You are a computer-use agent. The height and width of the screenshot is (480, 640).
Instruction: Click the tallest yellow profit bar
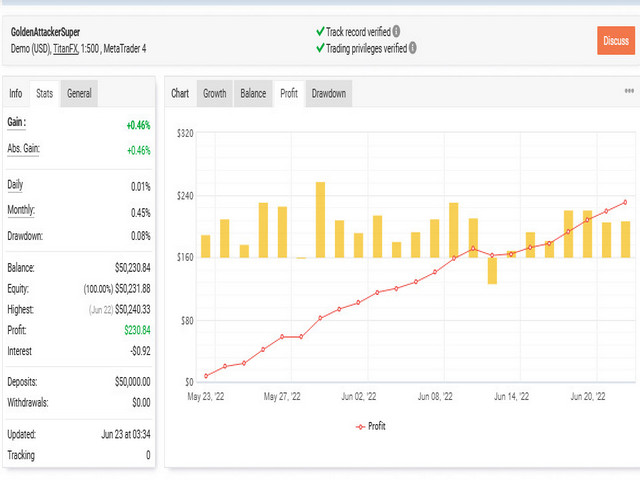tap(320, 220)
